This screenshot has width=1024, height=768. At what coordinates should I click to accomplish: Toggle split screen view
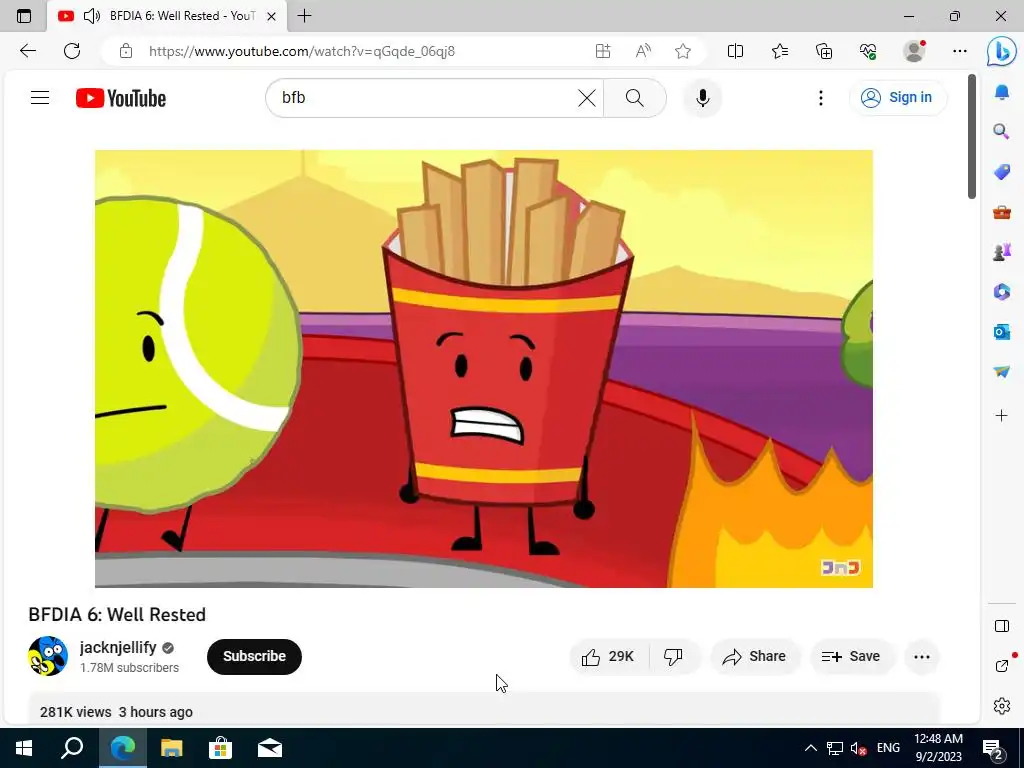pyautogui.click(x=735, y=51)
